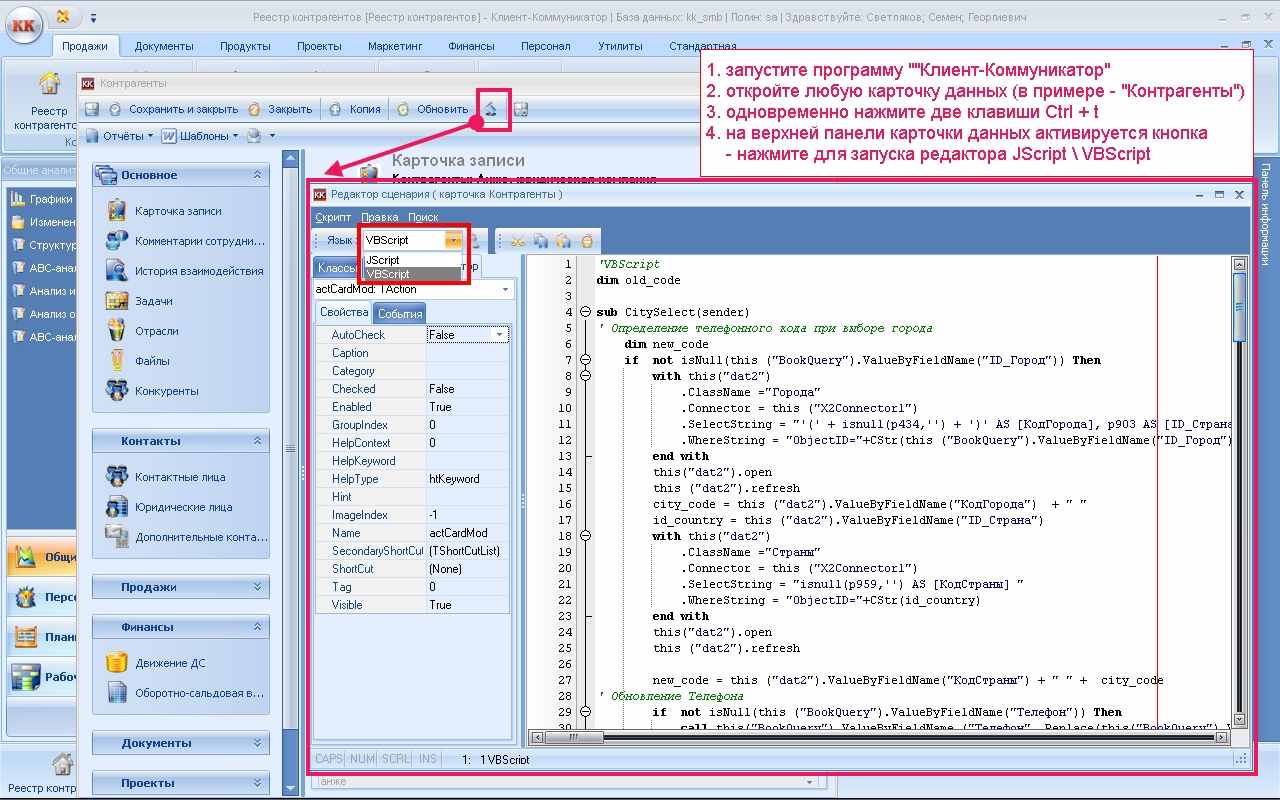Open the actCardMod: TAction object dropdown
1280x800 pixels.
pos(505,289)
